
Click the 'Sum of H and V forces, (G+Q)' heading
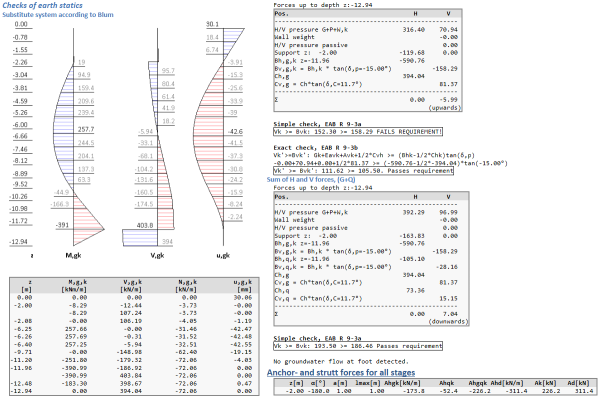311,179
